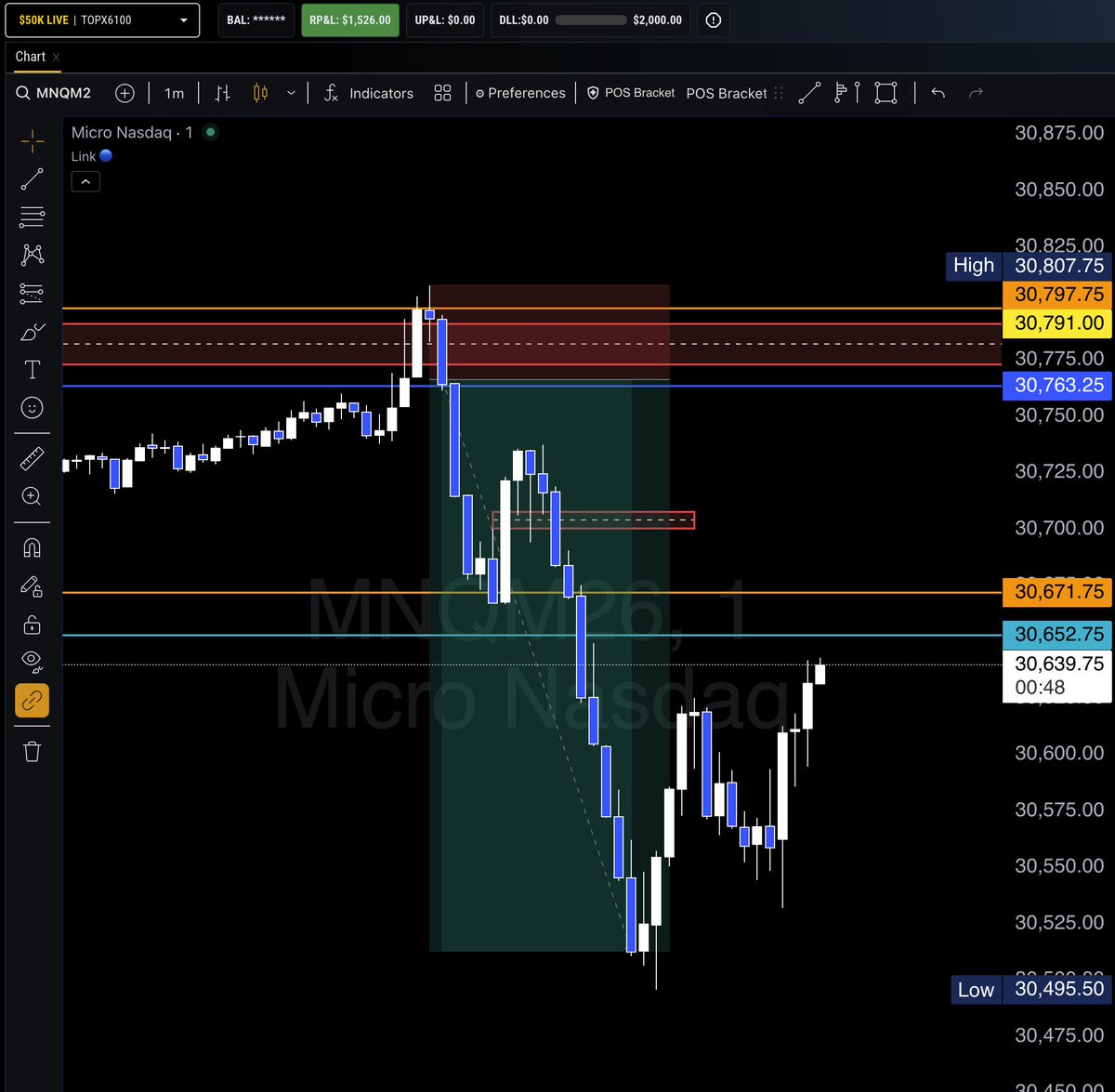1115x1092 pixels.
Task: Select the yellow 30,791.00 price label
Action: pos(1057,323)
